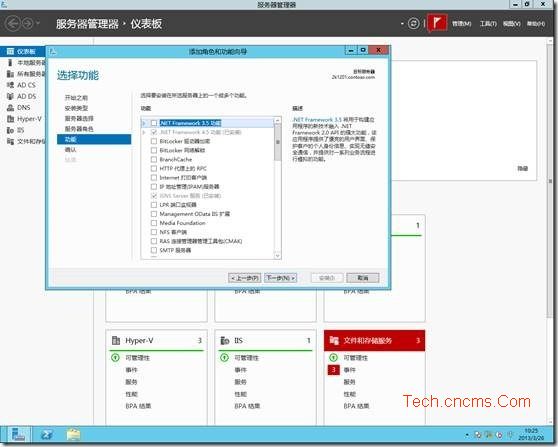This screenshot has height=447, width=558.
Task: Go to the 安装类型 wizard step
Action: coord(76,108)
